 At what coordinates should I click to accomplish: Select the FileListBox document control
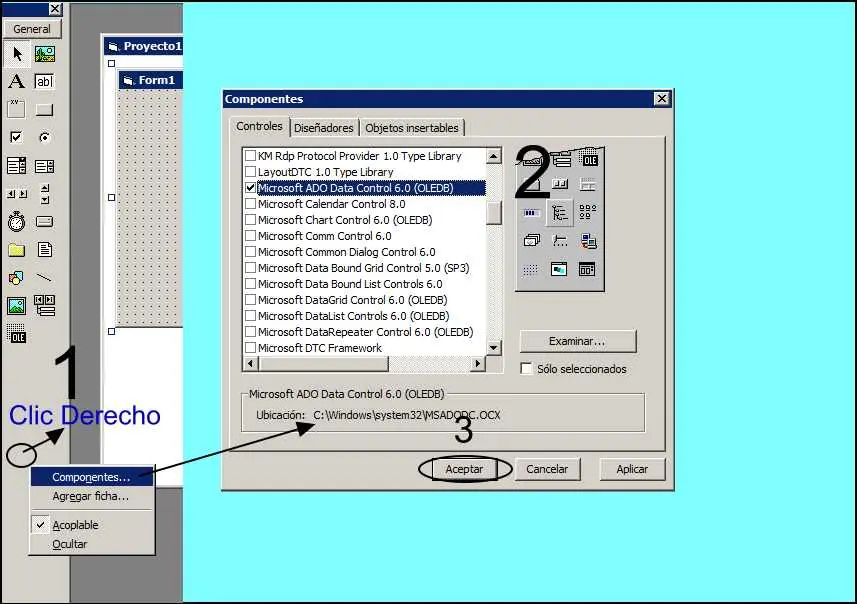pyautogui.click(x=44, y=250)
